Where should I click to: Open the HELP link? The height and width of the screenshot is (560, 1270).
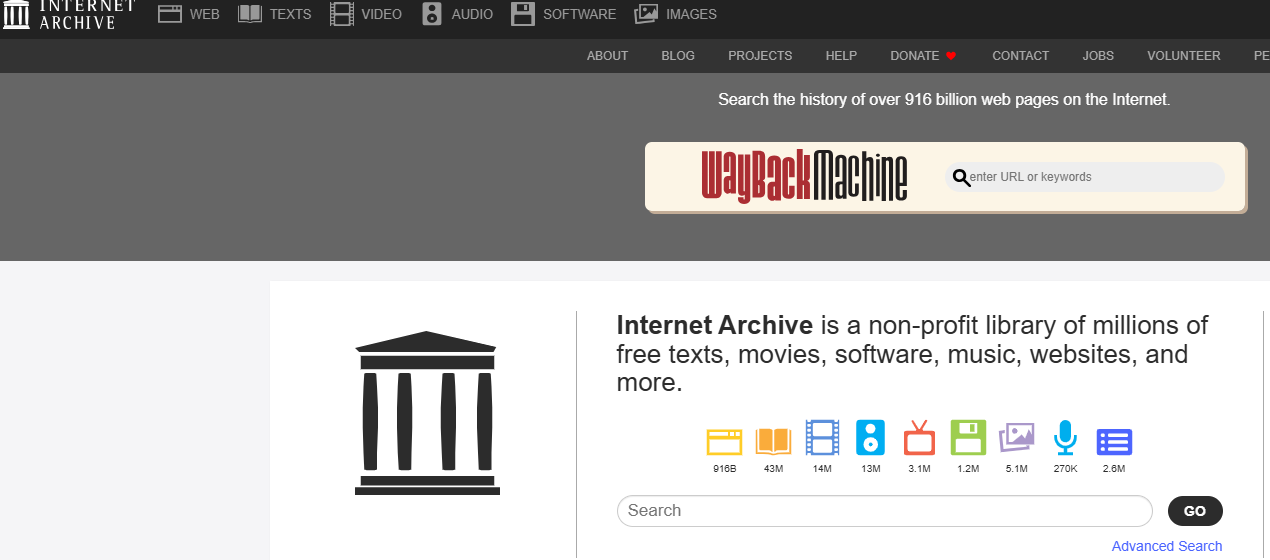[841, 56]
